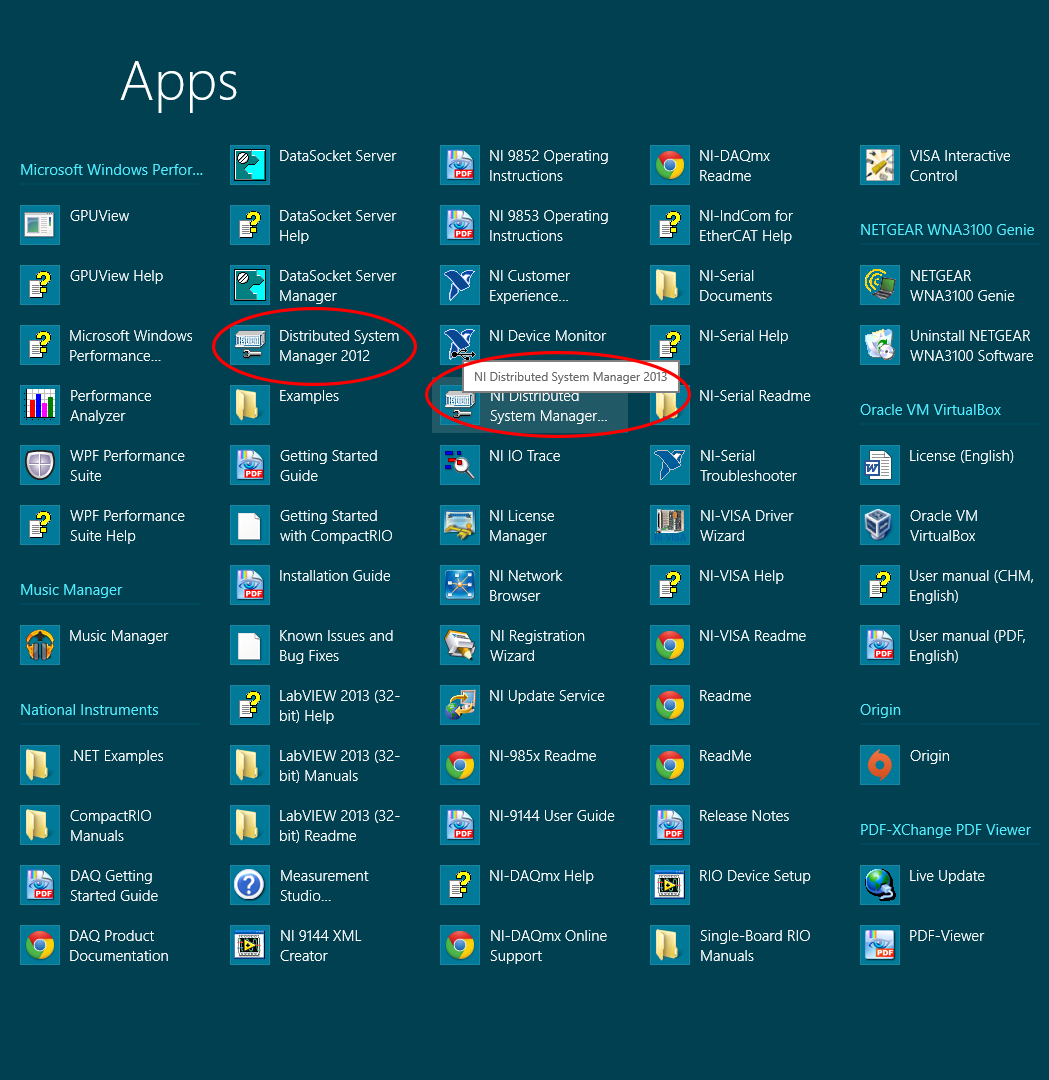Click the Uninstall NETGEAR WNA3100 Software icon
Viewport: 1049px width, 1080px height.
pyautogui.click(x=880, y=345)
